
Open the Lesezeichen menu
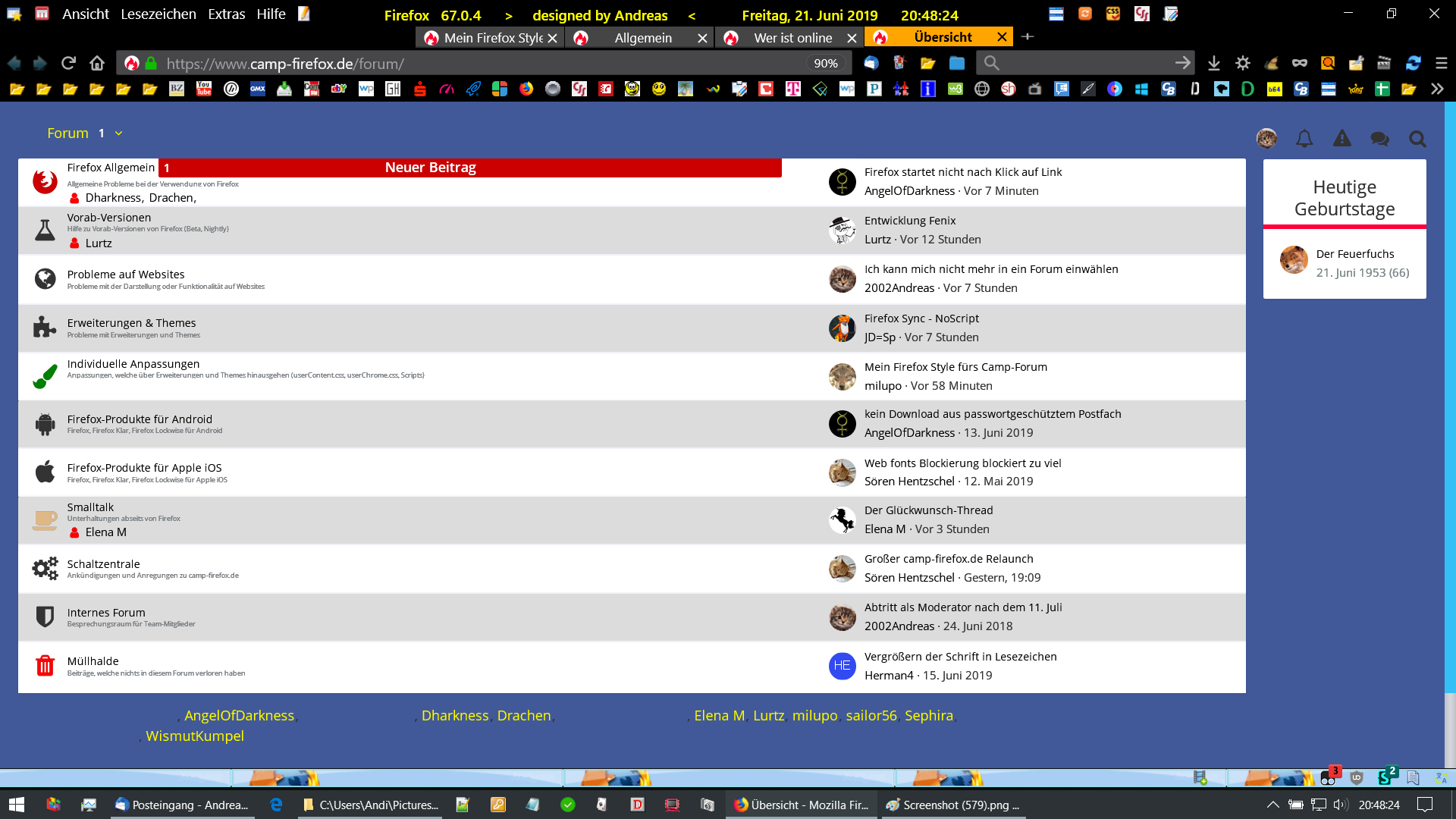click(158, 14)
